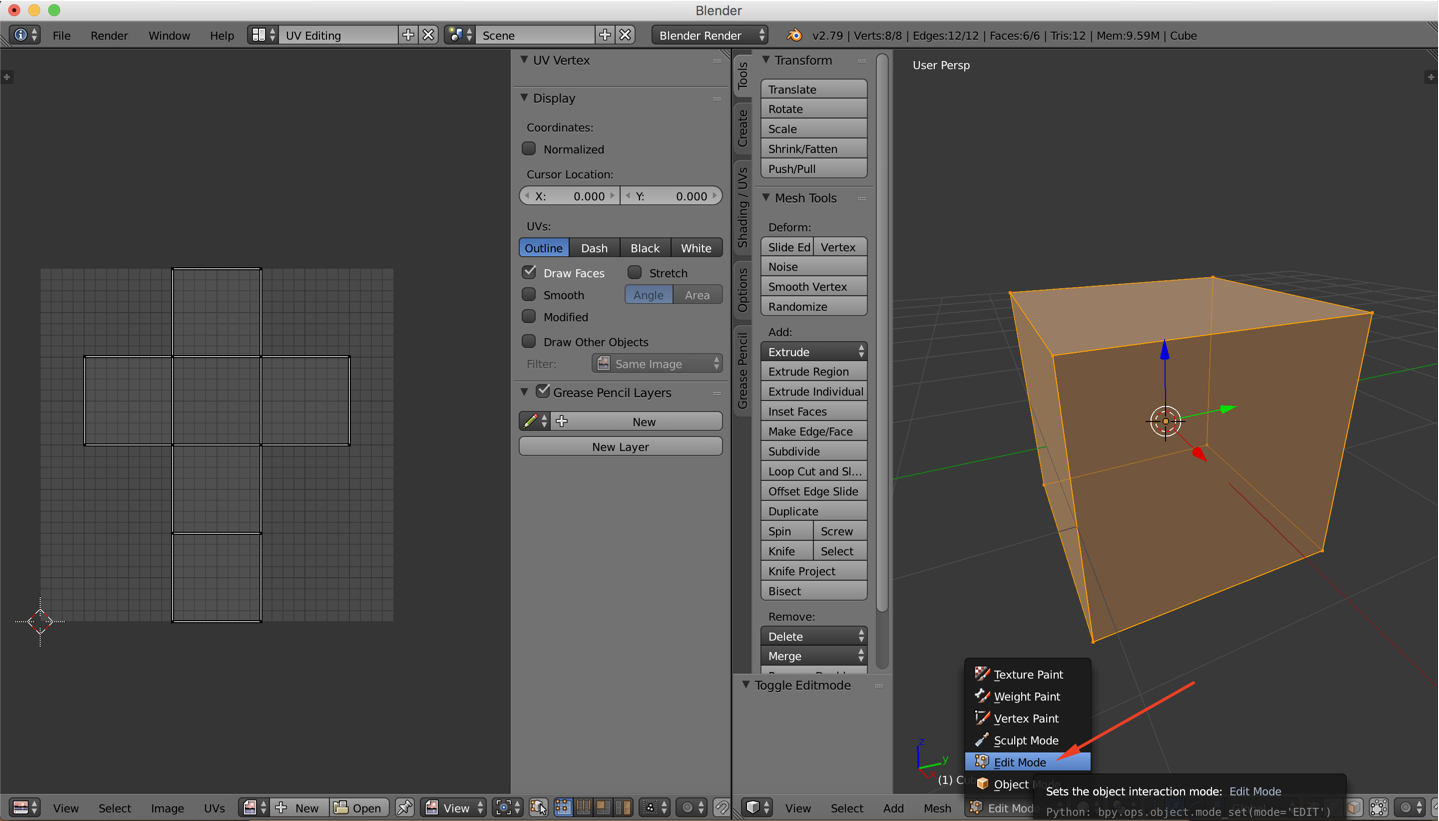Click the Loop Cut and Slide button
The height and width of the screenshot is (821, 1439).
814,471
